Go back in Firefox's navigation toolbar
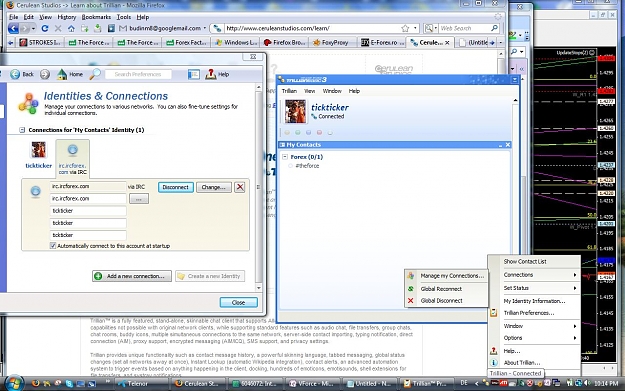Image resolution: width=625 pixels, height=391 pixels. (13, 28)
